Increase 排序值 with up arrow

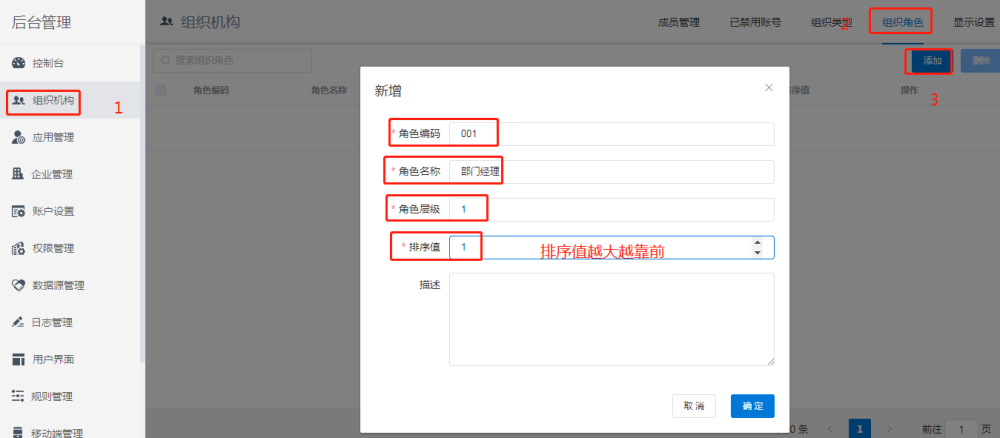(757, 243)
